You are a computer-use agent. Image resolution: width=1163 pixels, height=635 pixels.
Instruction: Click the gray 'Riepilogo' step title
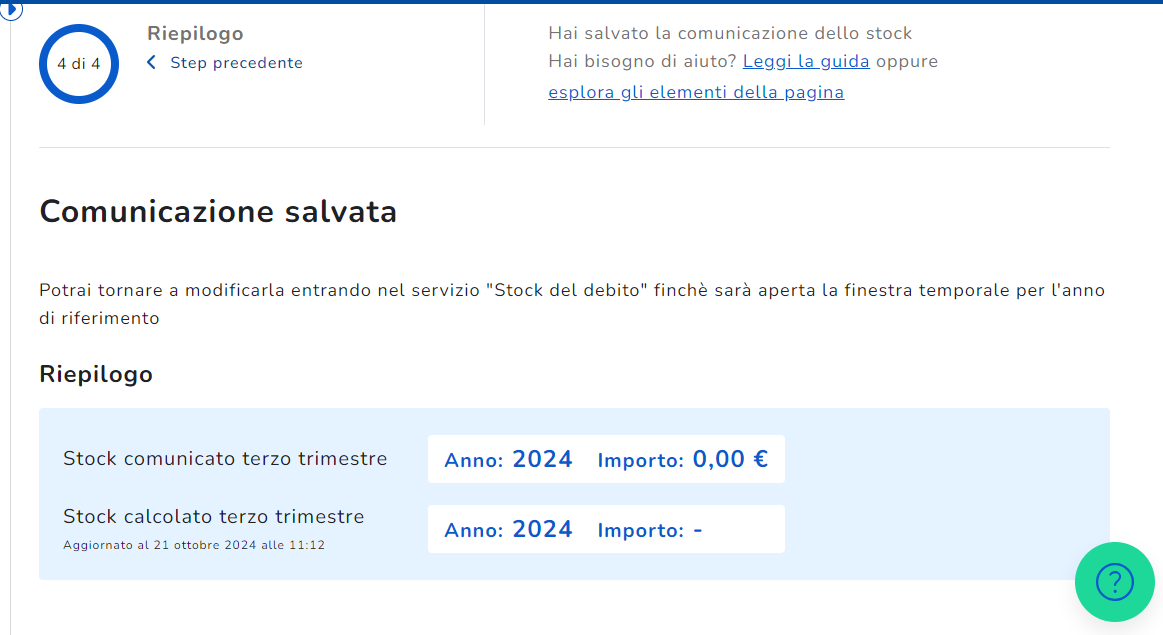click(195, 33)
